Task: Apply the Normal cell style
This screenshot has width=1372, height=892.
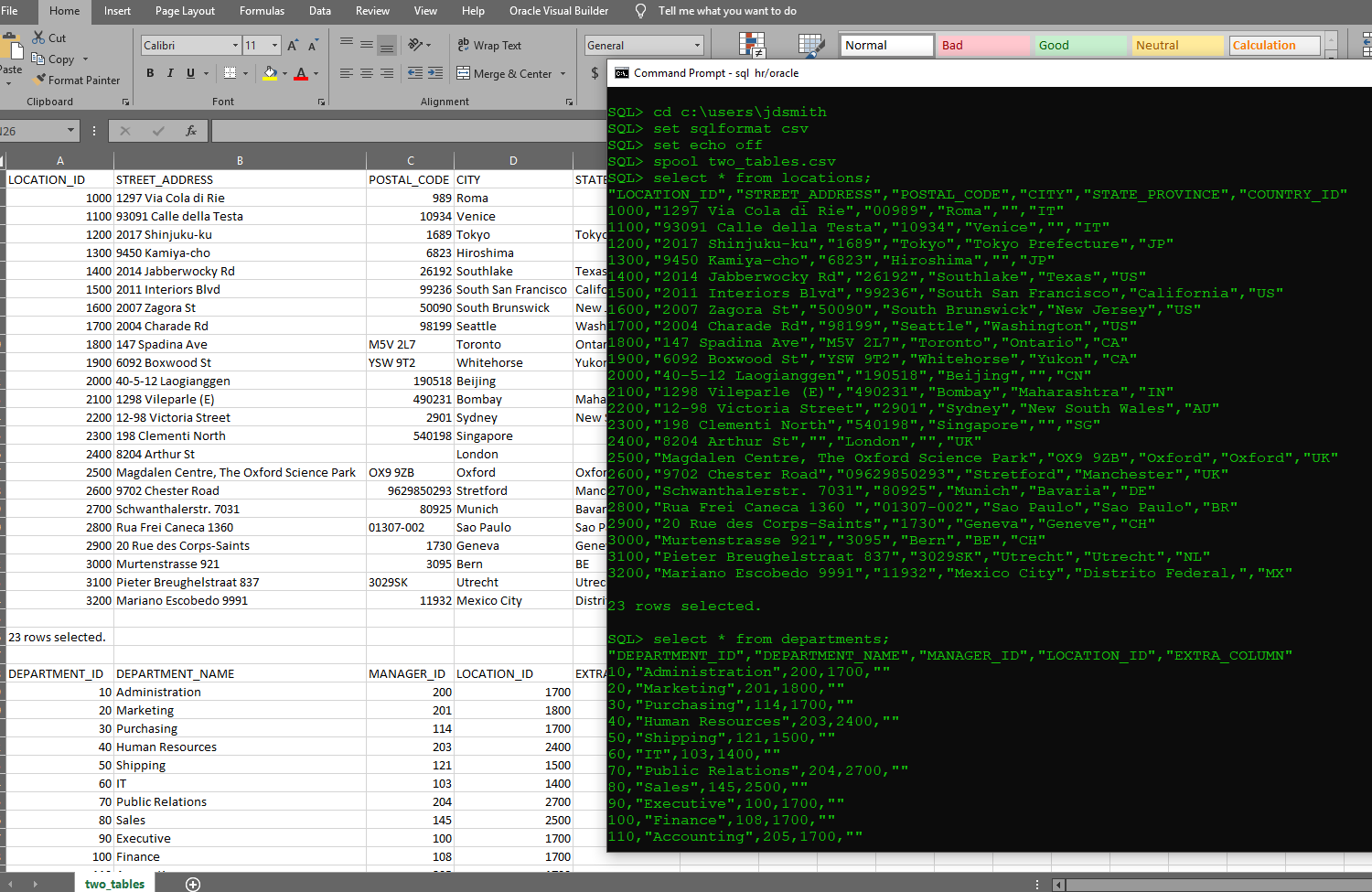Action: tap(886, 45)
